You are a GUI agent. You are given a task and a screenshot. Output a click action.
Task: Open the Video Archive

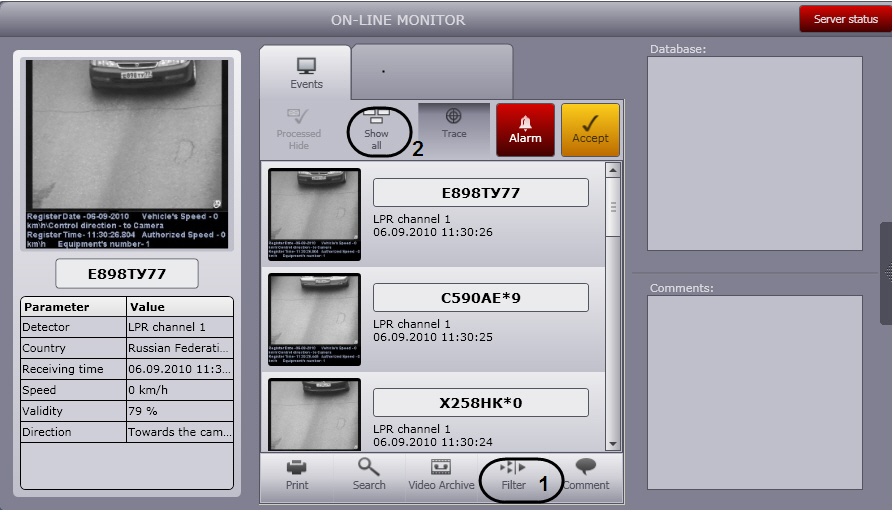point(441,476)
